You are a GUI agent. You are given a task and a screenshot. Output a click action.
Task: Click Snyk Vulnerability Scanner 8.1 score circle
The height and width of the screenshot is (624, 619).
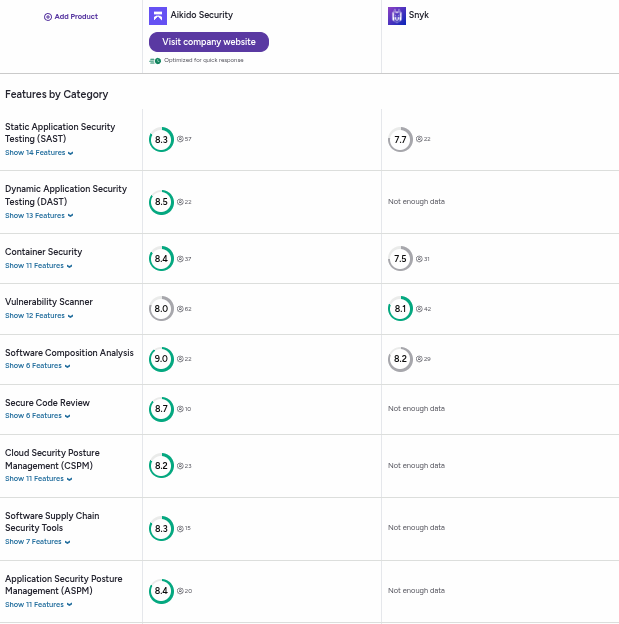[x=400, y=308]
